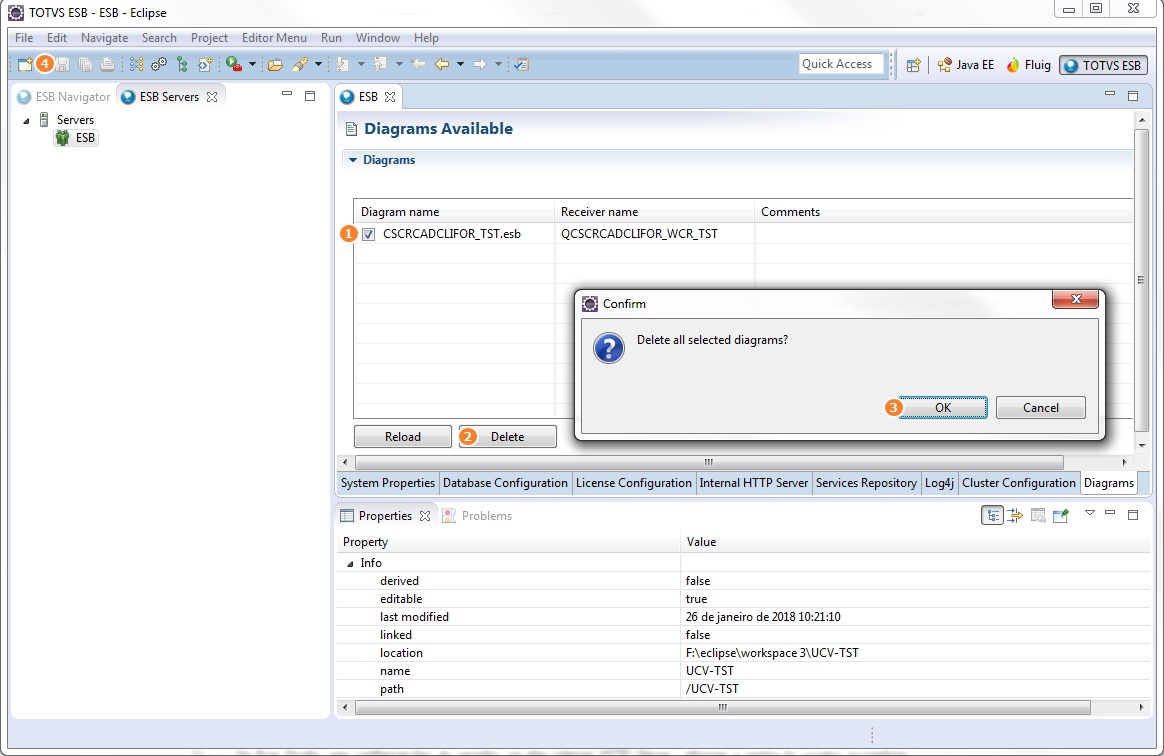This screenshot has width=1164, height=756.
Task: Click Show Advanced Properties icon in Properties
Action: click(x=1015, y=515)
